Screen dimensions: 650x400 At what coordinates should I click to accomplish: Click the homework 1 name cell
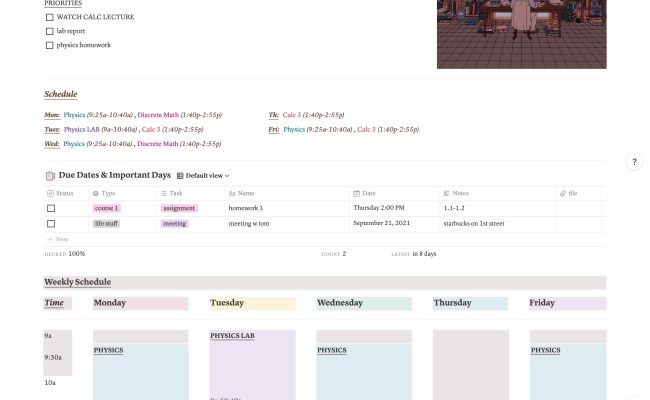287,208
